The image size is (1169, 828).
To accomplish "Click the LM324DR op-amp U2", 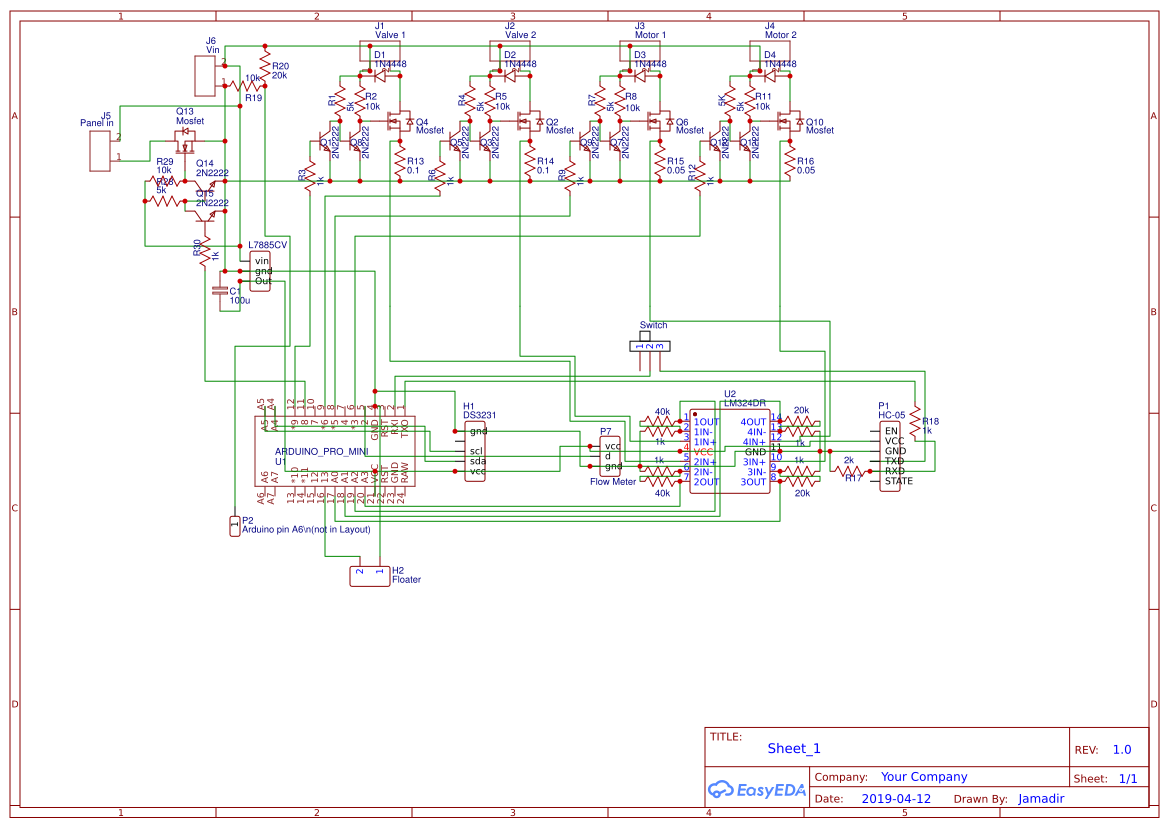I will (728, 450).
